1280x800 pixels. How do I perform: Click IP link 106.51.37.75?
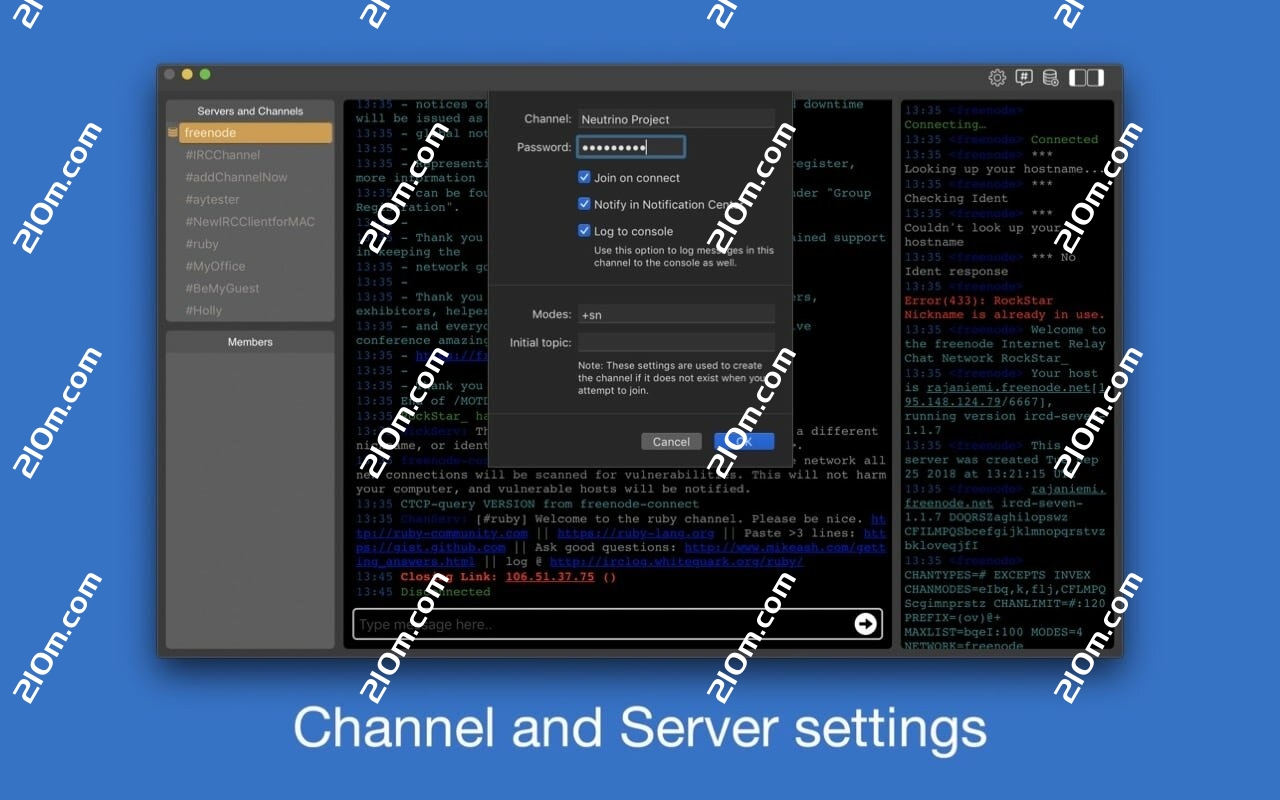point(550,577)
